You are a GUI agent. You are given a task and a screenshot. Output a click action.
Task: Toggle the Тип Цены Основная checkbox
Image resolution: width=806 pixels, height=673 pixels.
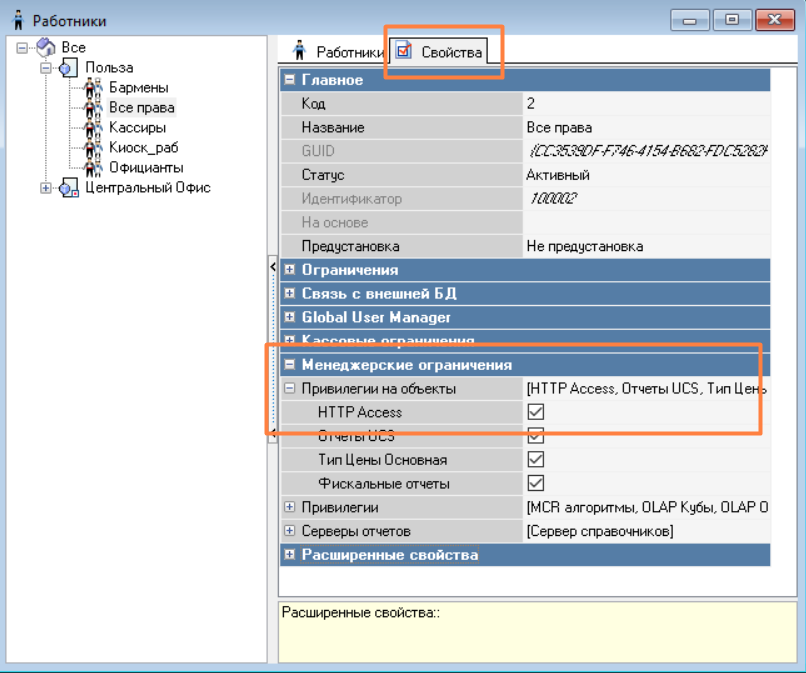pyautogui.click(x=536, y=460)
